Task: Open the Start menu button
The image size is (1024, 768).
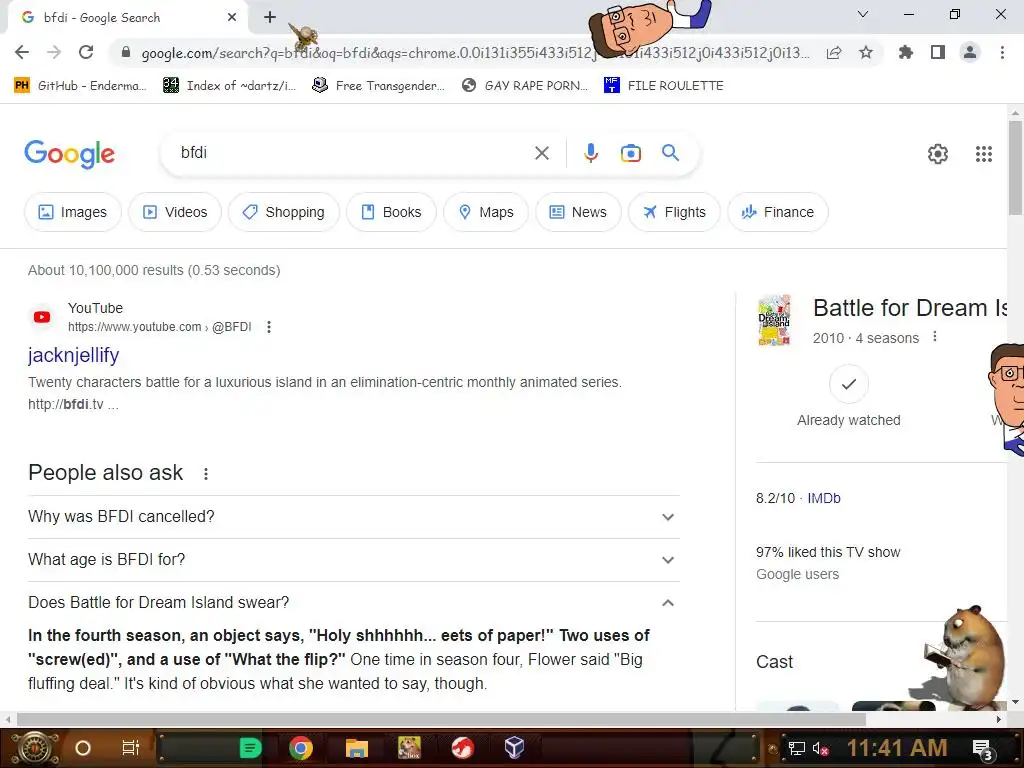Action: click(x=33, y=748)
